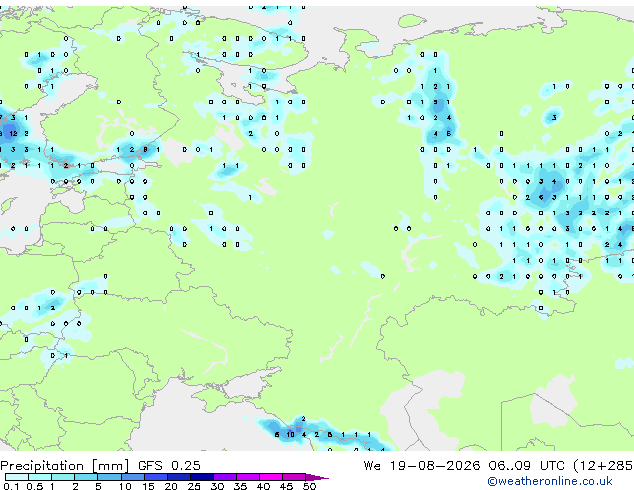Click the purple arrow tip above 50
The height and width of the screenshot is (490, 634).
pos(317,477)
